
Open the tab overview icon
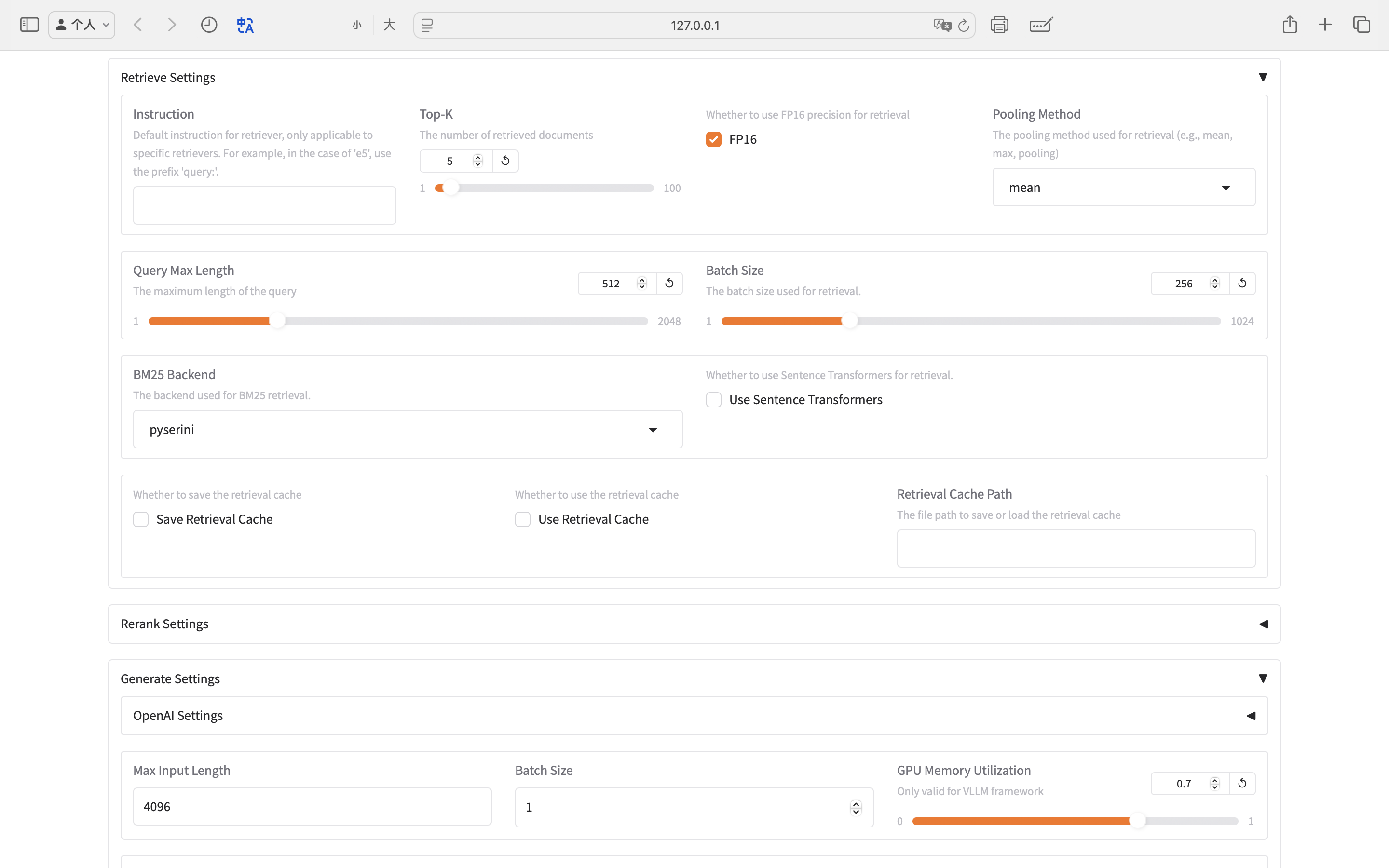tap(1362, 25)
